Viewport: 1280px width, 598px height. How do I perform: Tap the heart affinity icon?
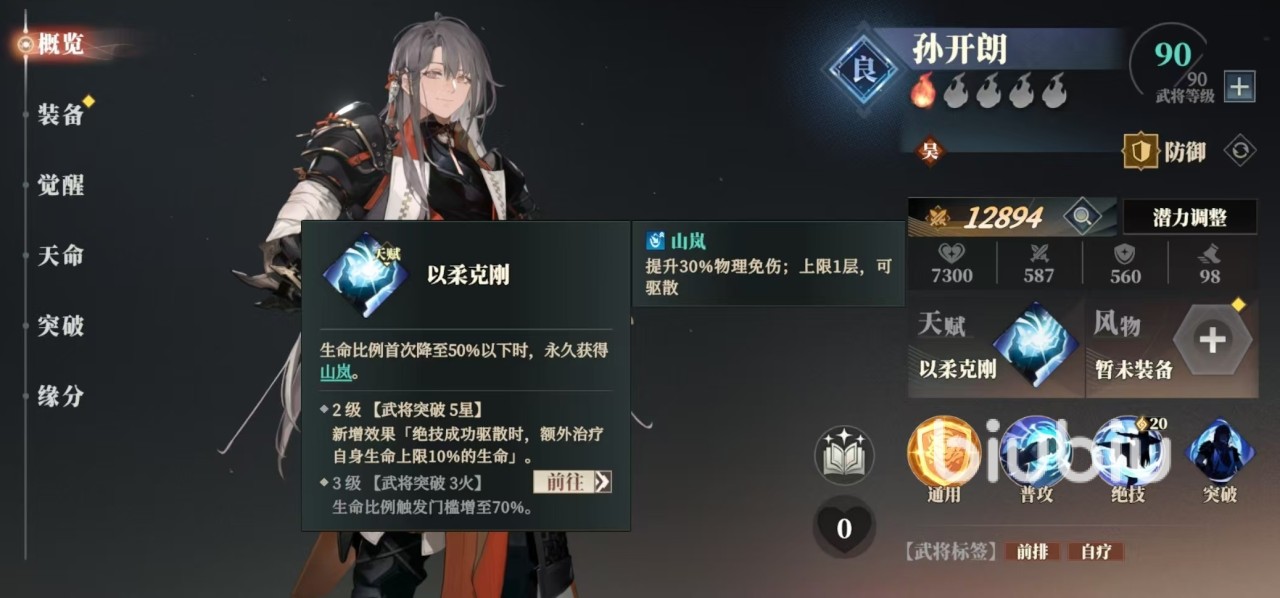pyautogui.click(x=844, y=527)
